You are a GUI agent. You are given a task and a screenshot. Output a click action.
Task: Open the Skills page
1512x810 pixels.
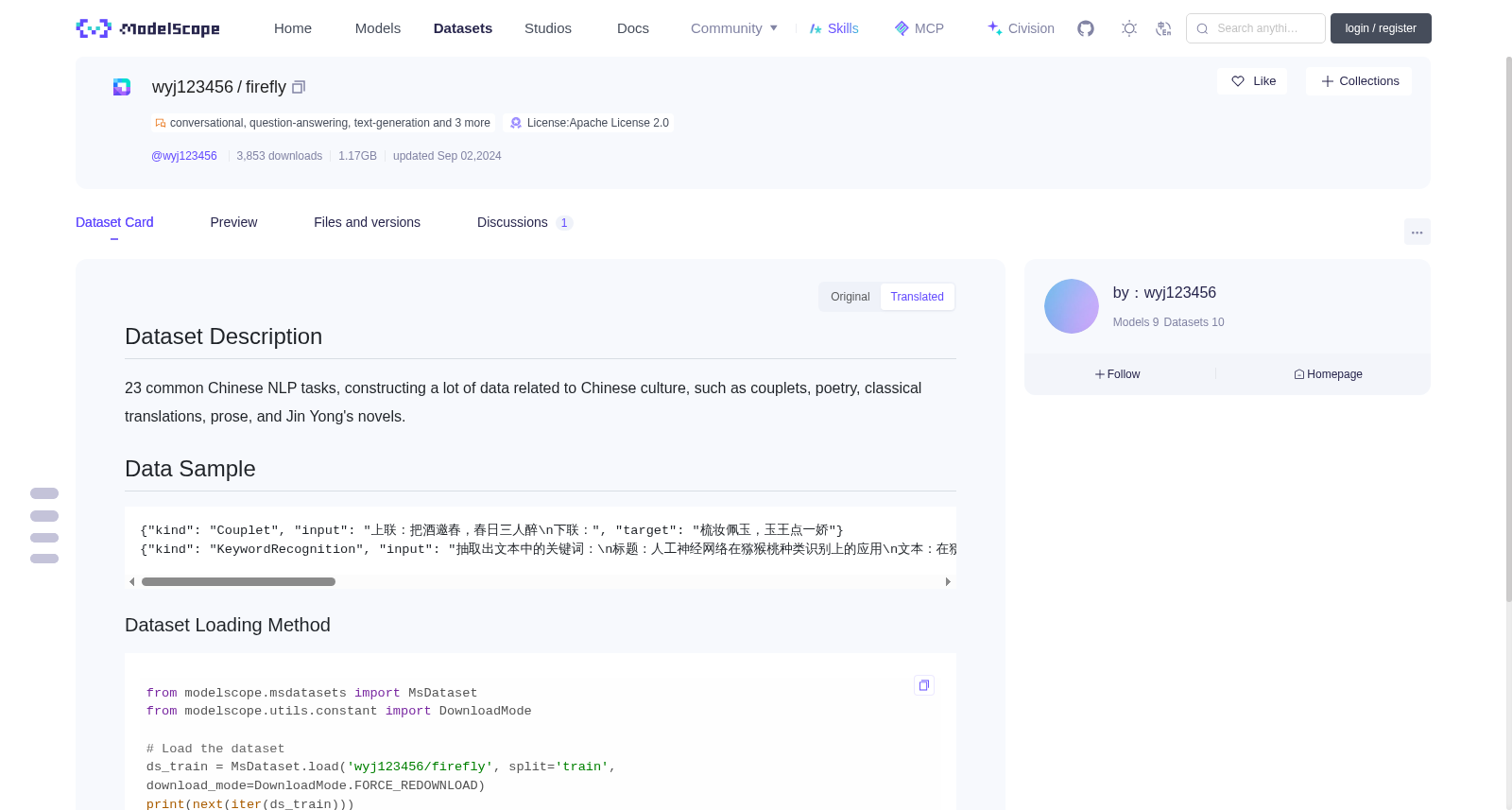[833, 28]
